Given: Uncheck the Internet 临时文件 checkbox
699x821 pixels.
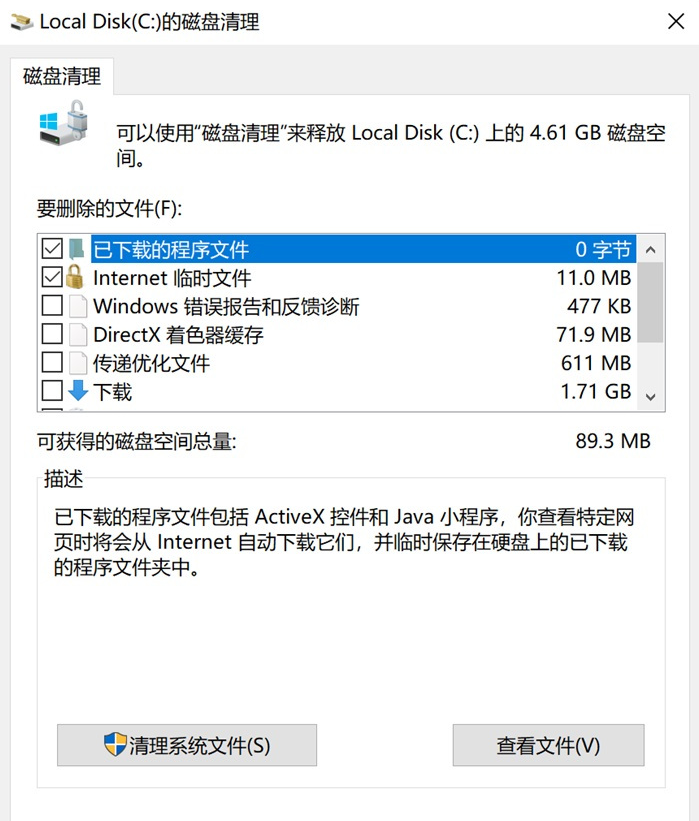Looking at the screenshot, I should (x=52, y=277).
